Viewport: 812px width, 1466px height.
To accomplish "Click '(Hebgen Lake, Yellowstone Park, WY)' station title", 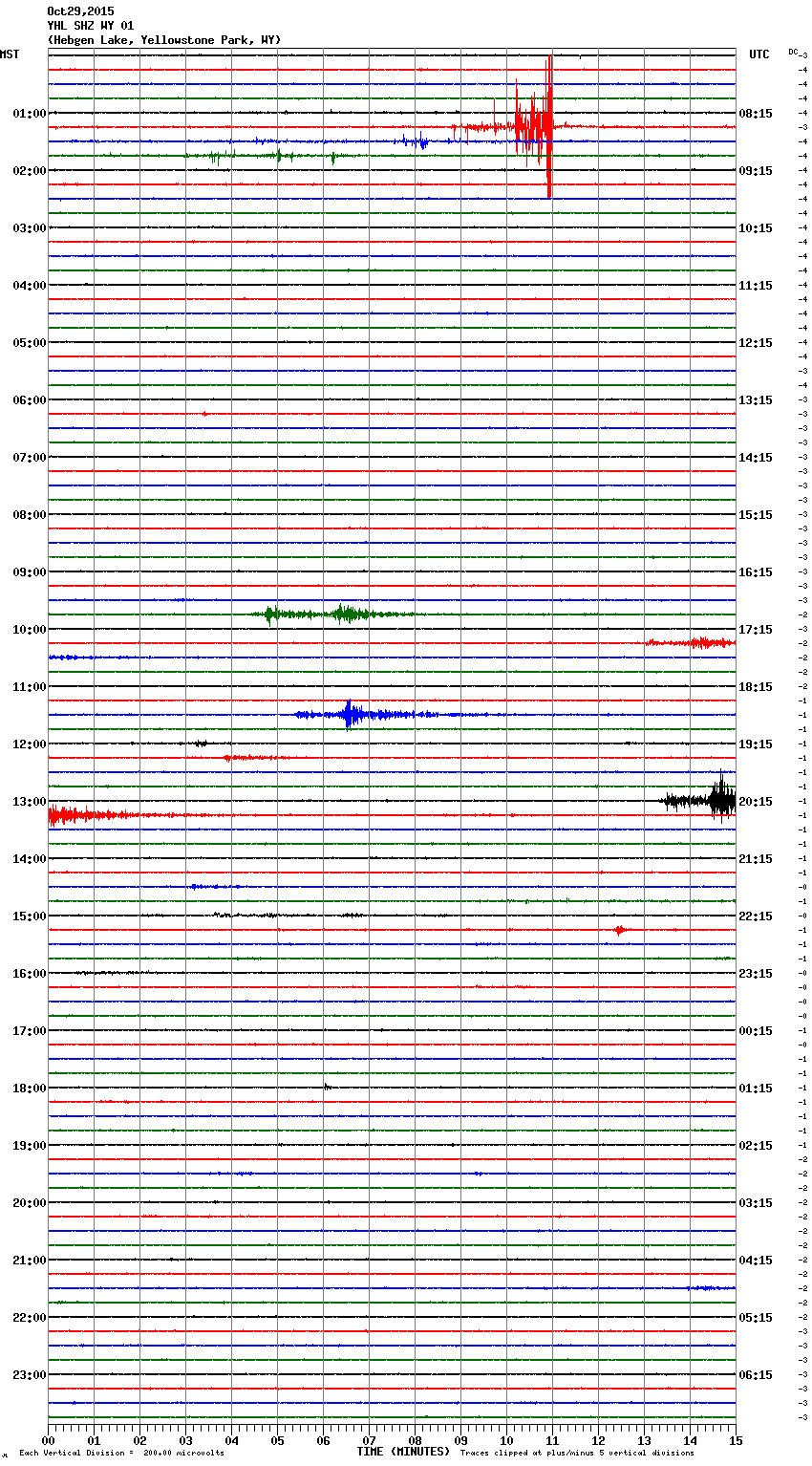I will 163,40.
